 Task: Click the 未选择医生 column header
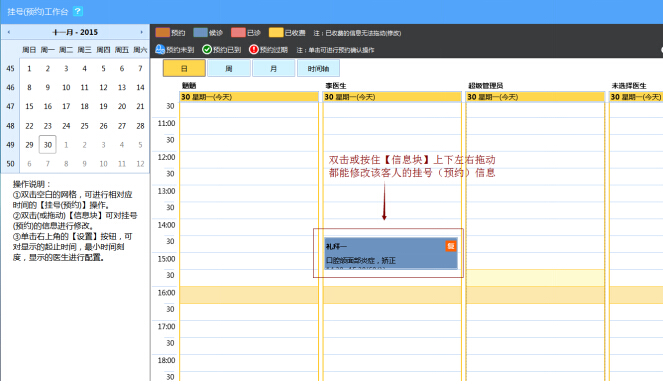pyautogui.click(x=629, y=85)
